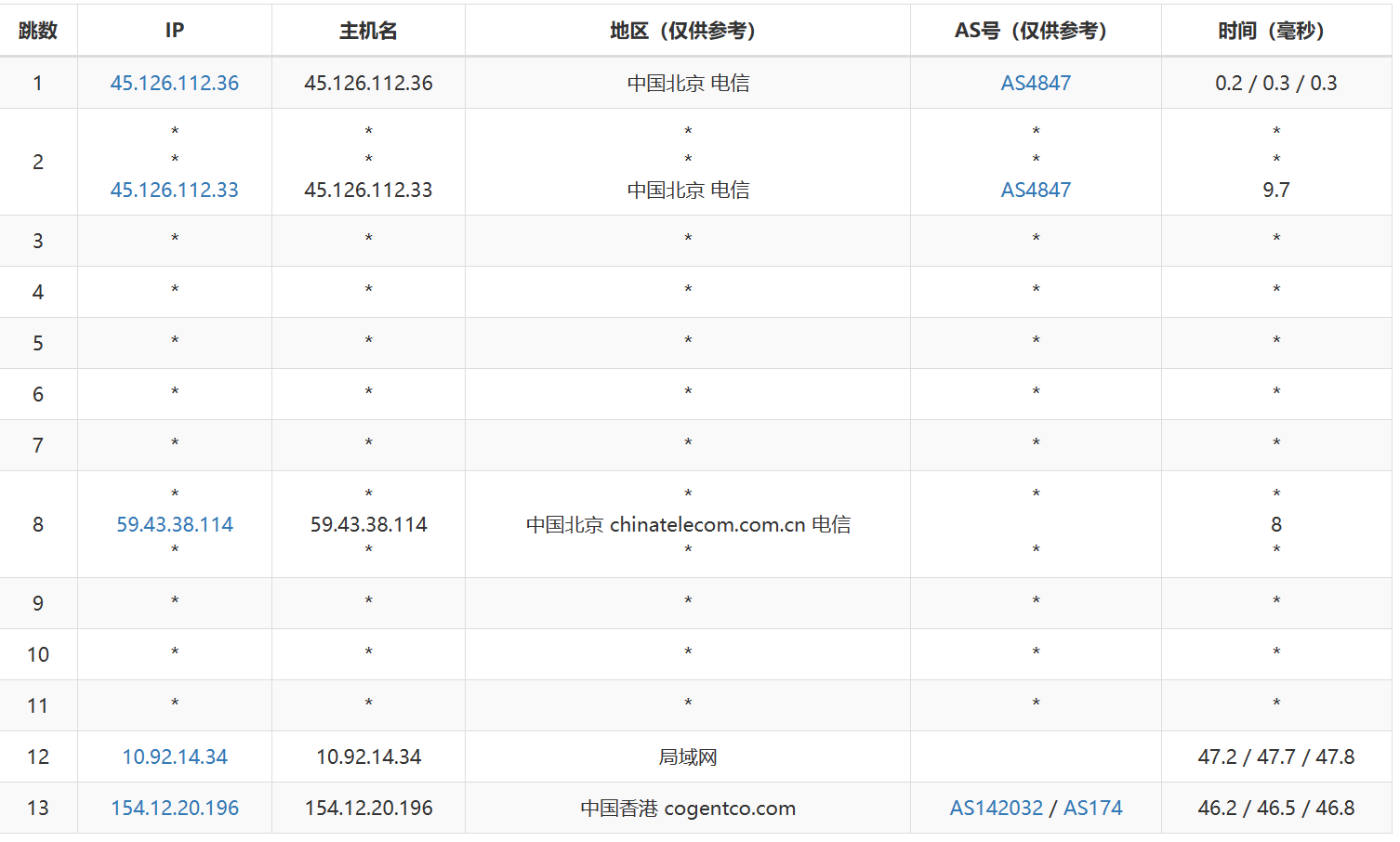The image size is (1400, 842).
Task: Click the 时间（毫秒） column header
Action: (x=1276, y=31)
